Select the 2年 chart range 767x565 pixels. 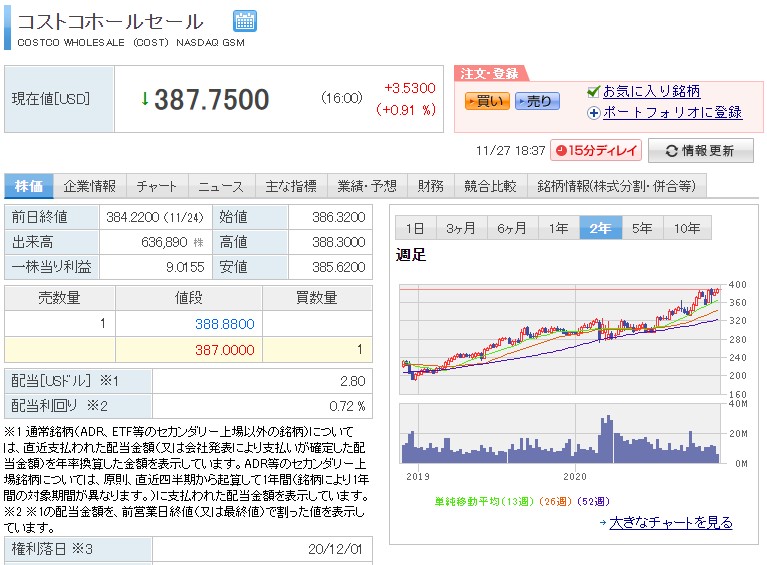(x=601, y=228)
